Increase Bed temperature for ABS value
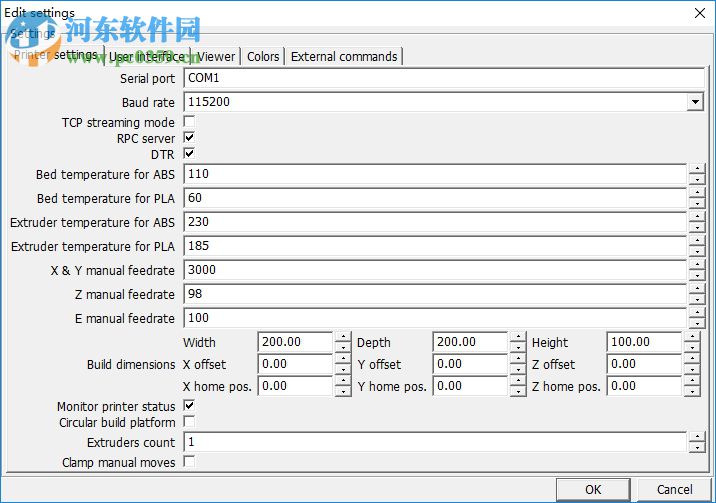The image size is (716, 503). pyautogui.click(x=697, y=169)
